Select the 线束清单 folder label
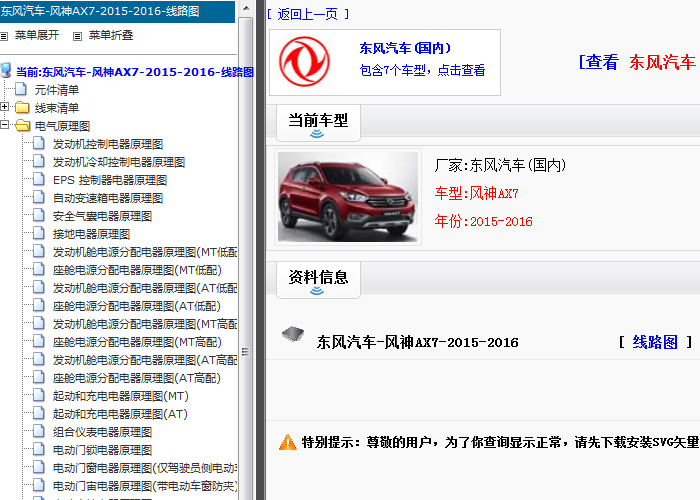 pos(57,108)
